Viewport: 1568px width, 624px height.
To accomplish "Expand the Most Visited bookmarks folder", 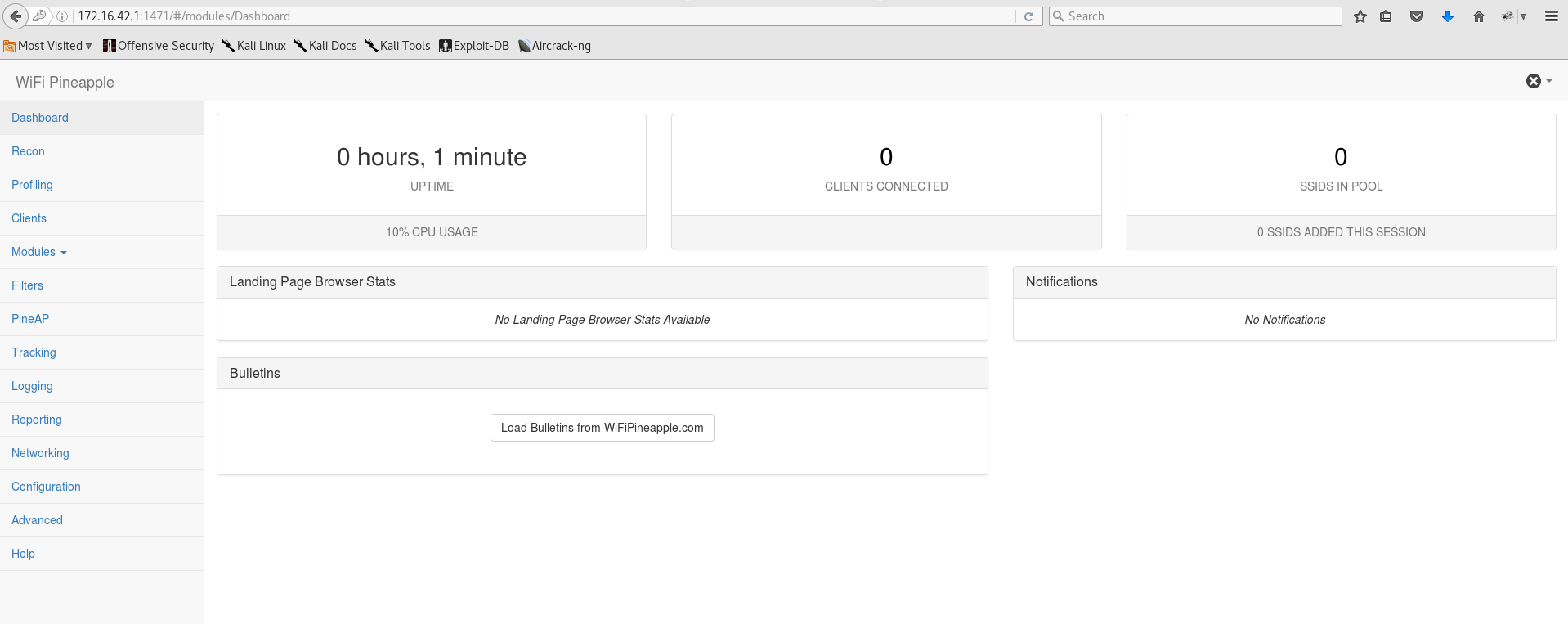I will point(47,46).
